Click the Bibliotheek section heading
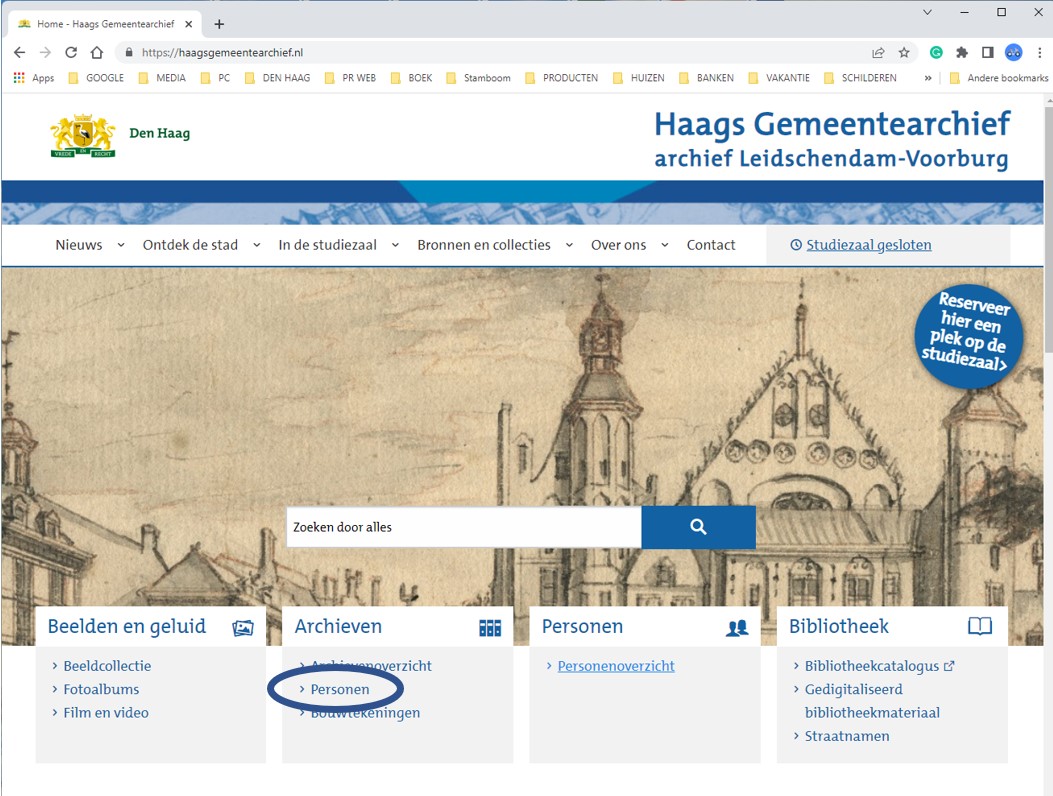This screenshot has height=796, width=1053. [839, 627]
